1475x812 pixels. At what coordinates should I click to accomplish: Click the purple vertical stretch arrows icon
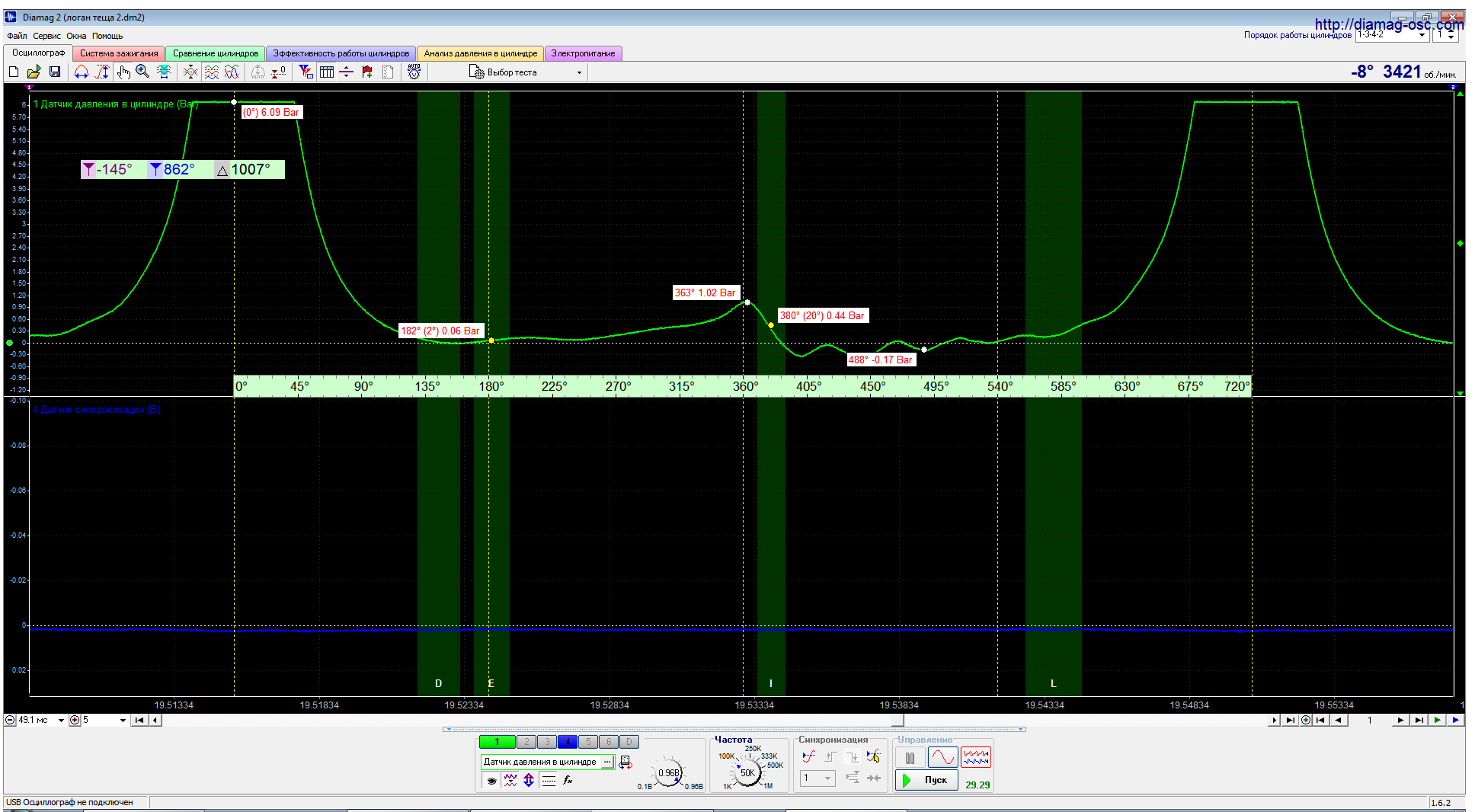529,780
